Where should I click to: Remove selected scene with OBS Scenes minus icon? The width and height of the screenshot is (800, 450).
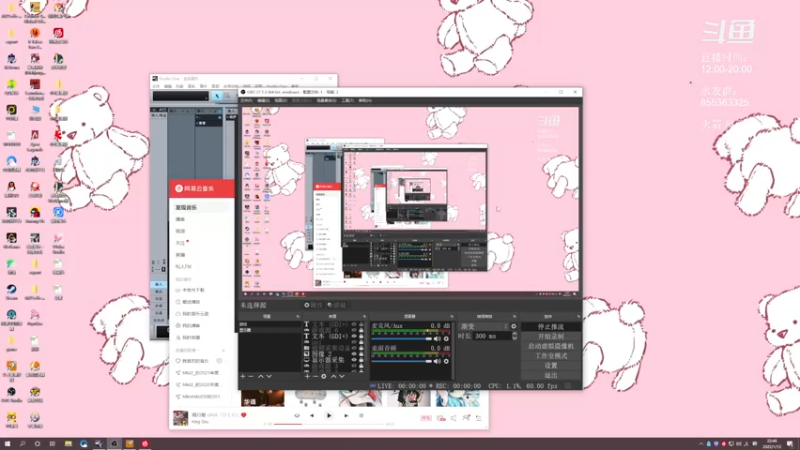click(x=251, y=377)
